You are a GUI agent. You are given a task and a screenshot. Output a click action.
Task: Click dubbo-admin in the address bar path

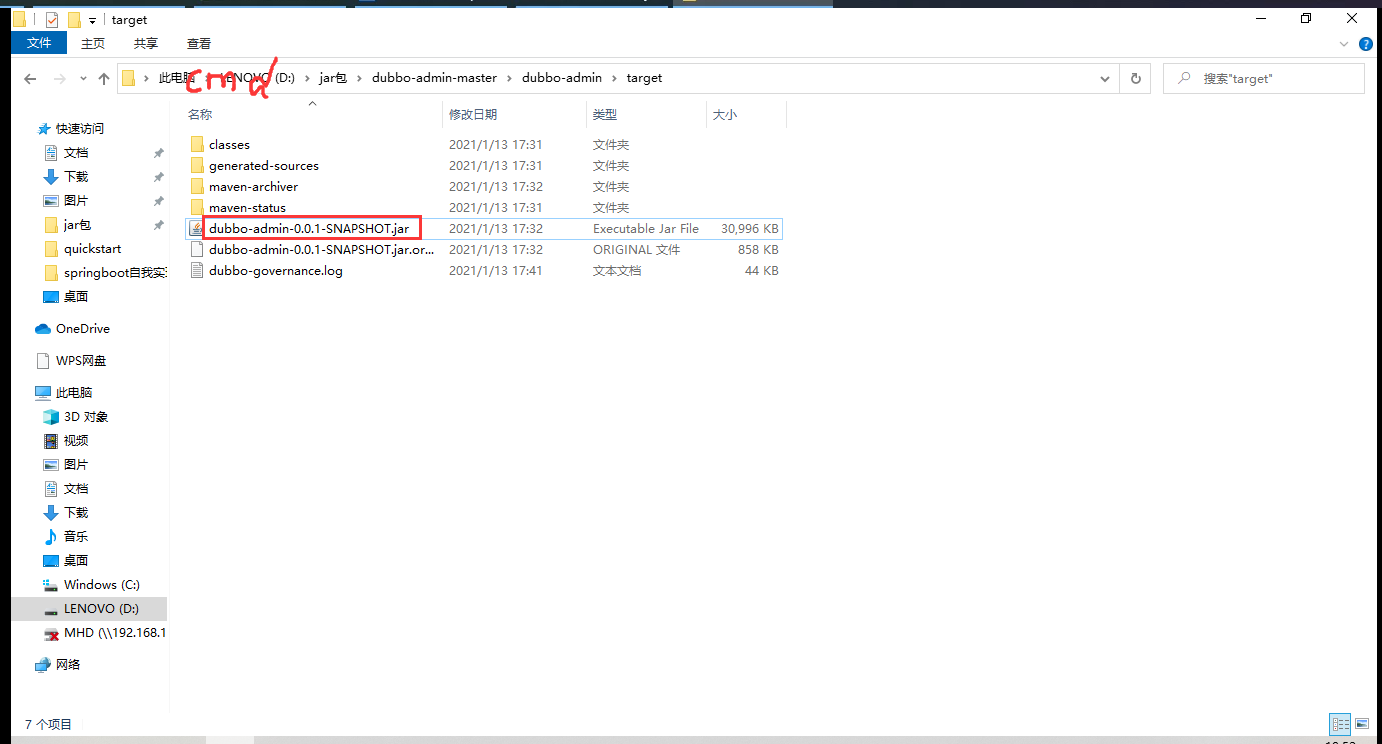pyautogui.click(x=562, y=78)
